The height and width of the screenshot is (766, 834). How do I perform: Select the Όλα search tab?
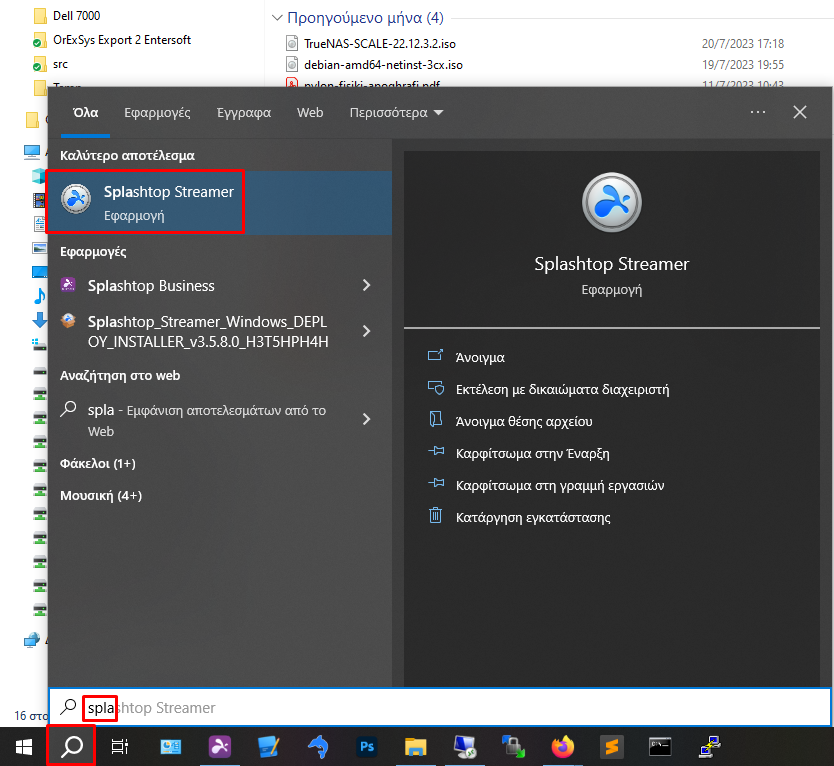click(x=86, y=113)
